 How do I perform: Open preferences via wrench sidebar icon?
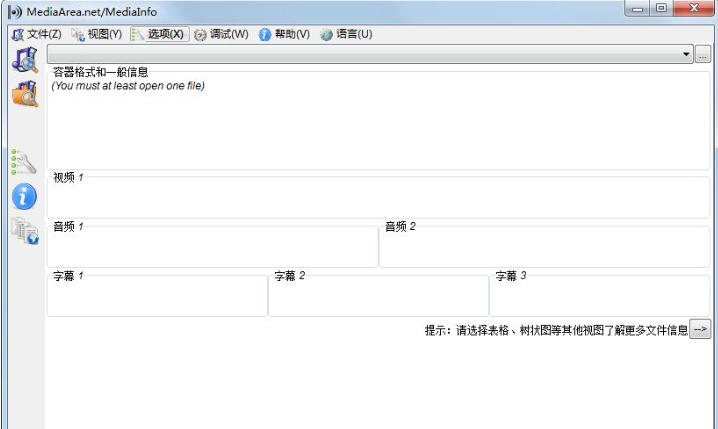point(24,162)
